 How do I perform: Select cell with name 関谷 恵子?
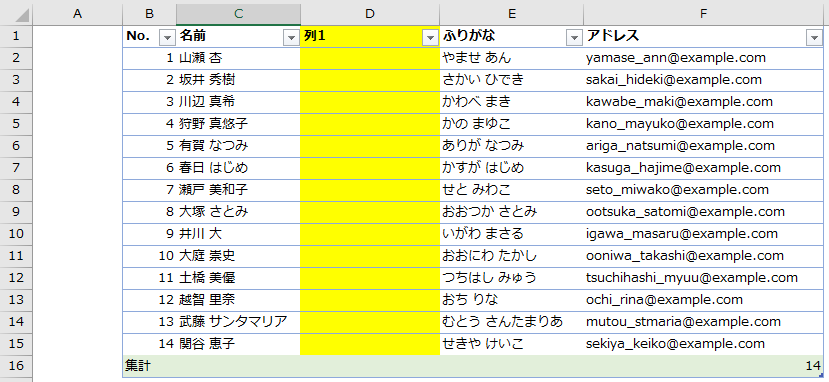[238, 343]
